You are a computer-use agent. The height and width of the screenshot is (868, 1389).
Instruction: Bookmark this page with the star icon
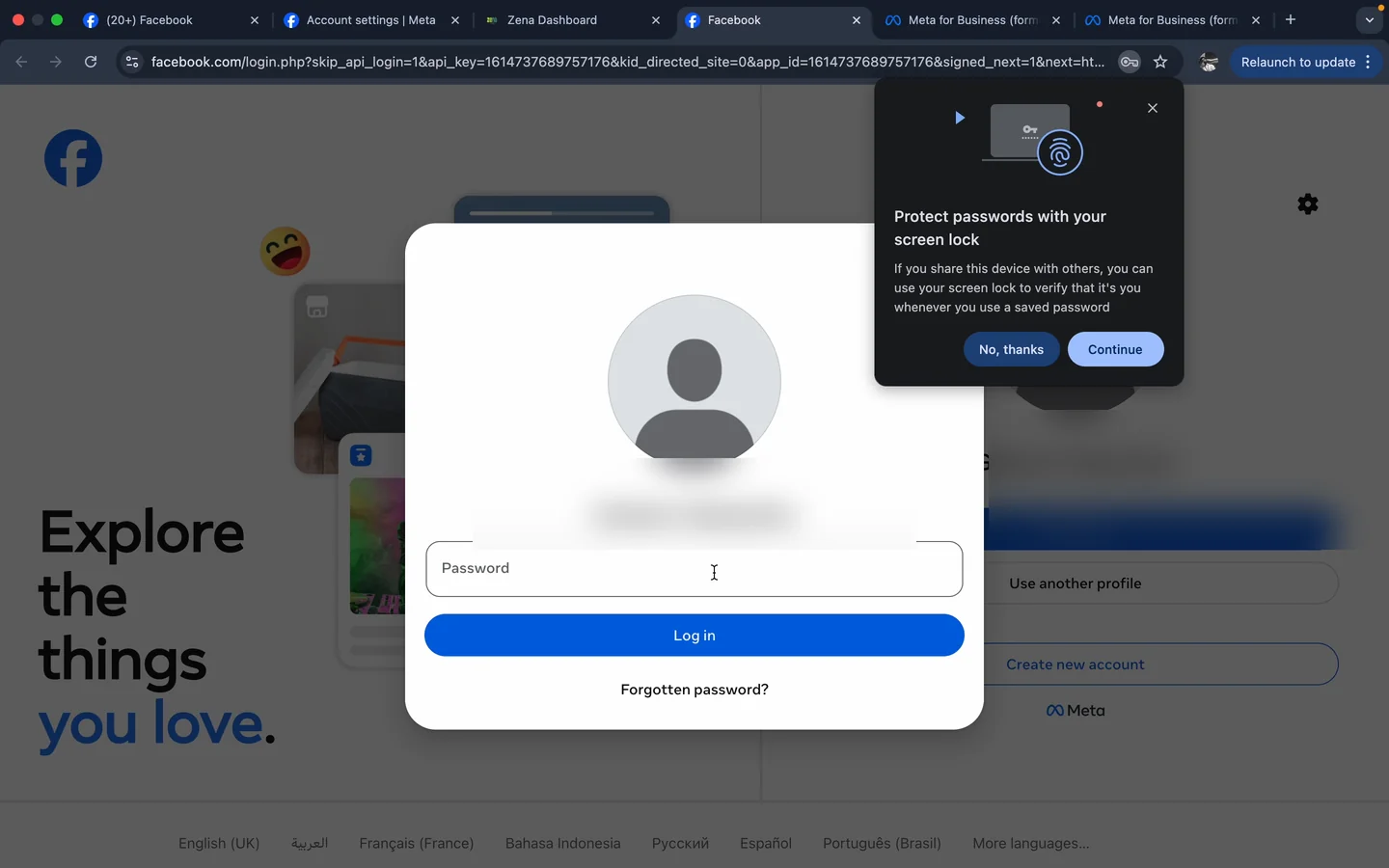point(1160,62)
